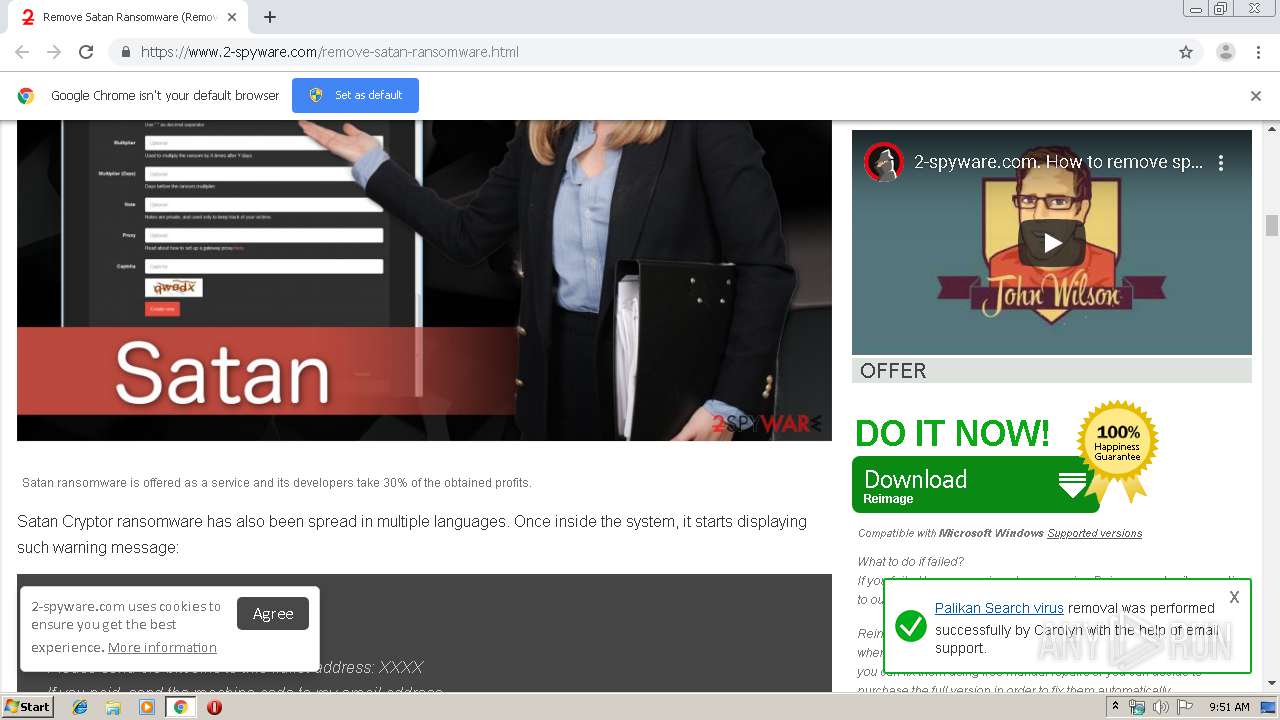Agree to the cookie notice
The height and width of the screenshot is (720, 1280).
[273, 614]
